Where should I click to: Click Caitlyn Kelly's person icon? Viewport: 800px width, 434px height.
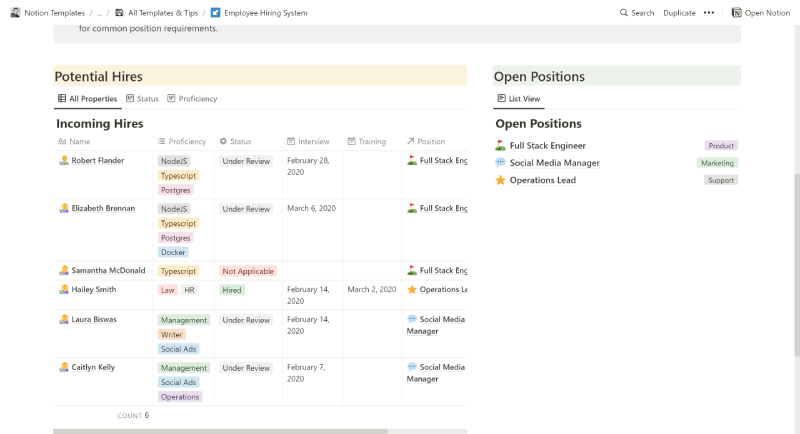64,367
